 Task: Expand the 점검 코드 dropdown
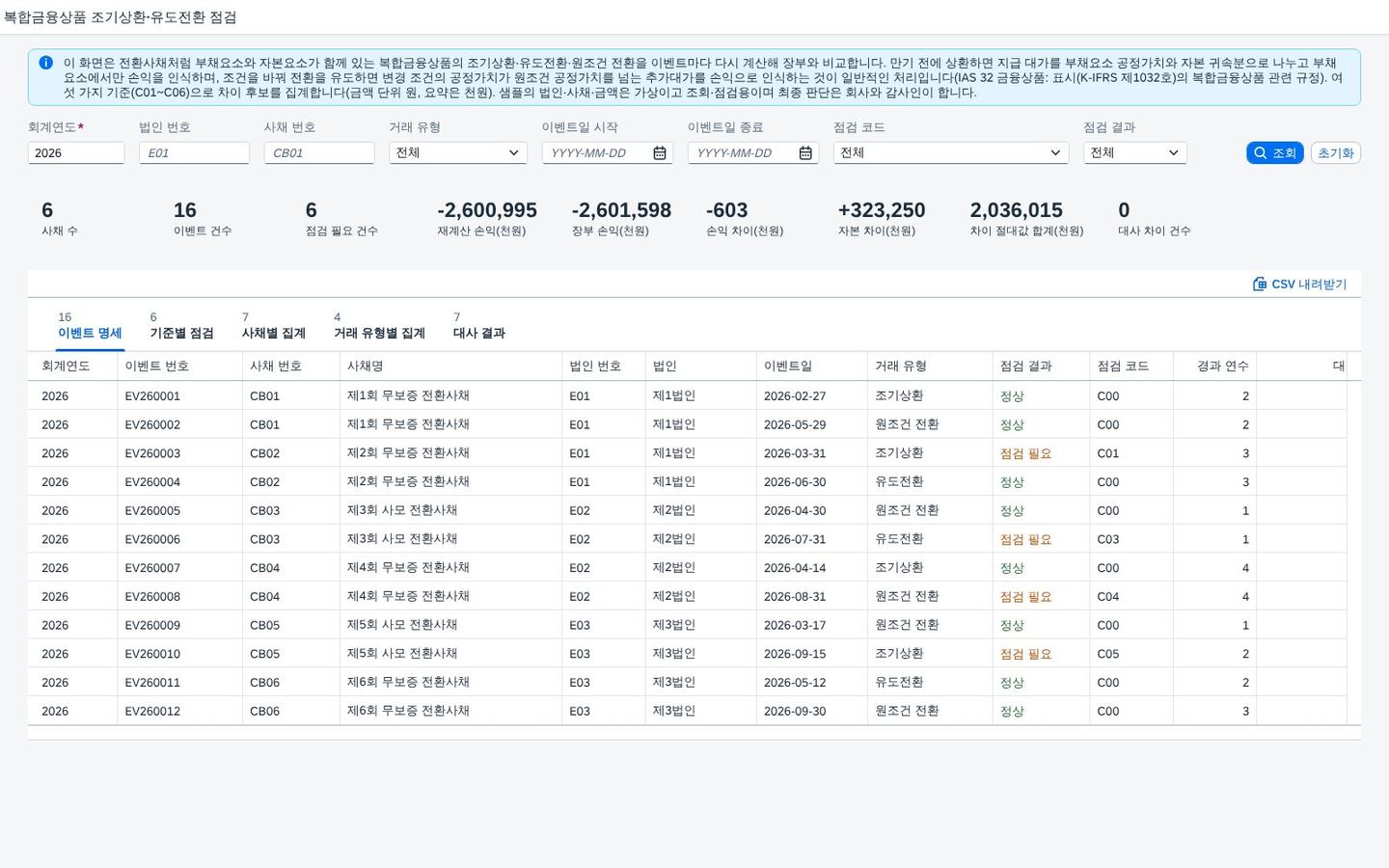(x=951, y=153)
